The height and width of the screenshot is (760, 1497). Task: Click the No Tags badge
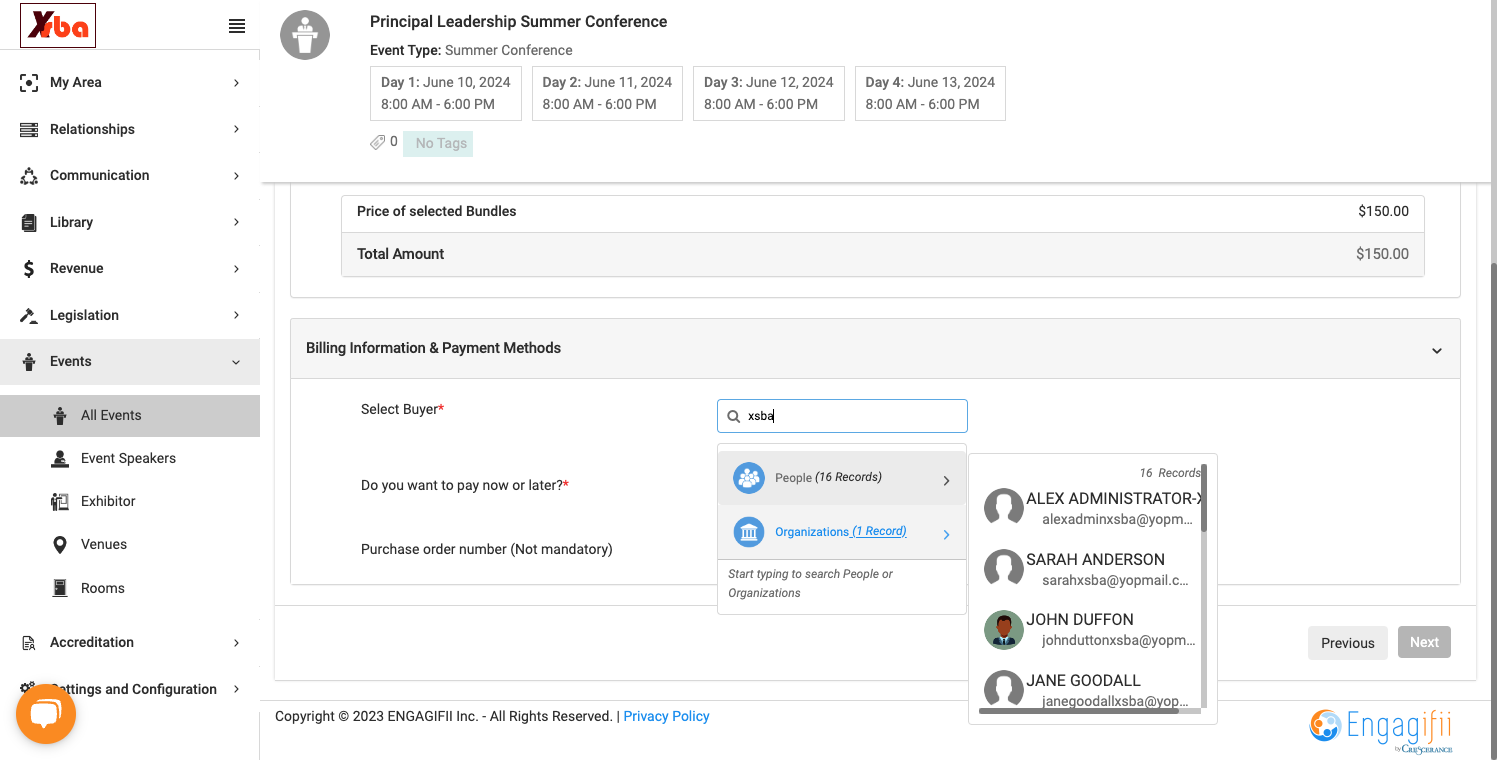point(438,144)
